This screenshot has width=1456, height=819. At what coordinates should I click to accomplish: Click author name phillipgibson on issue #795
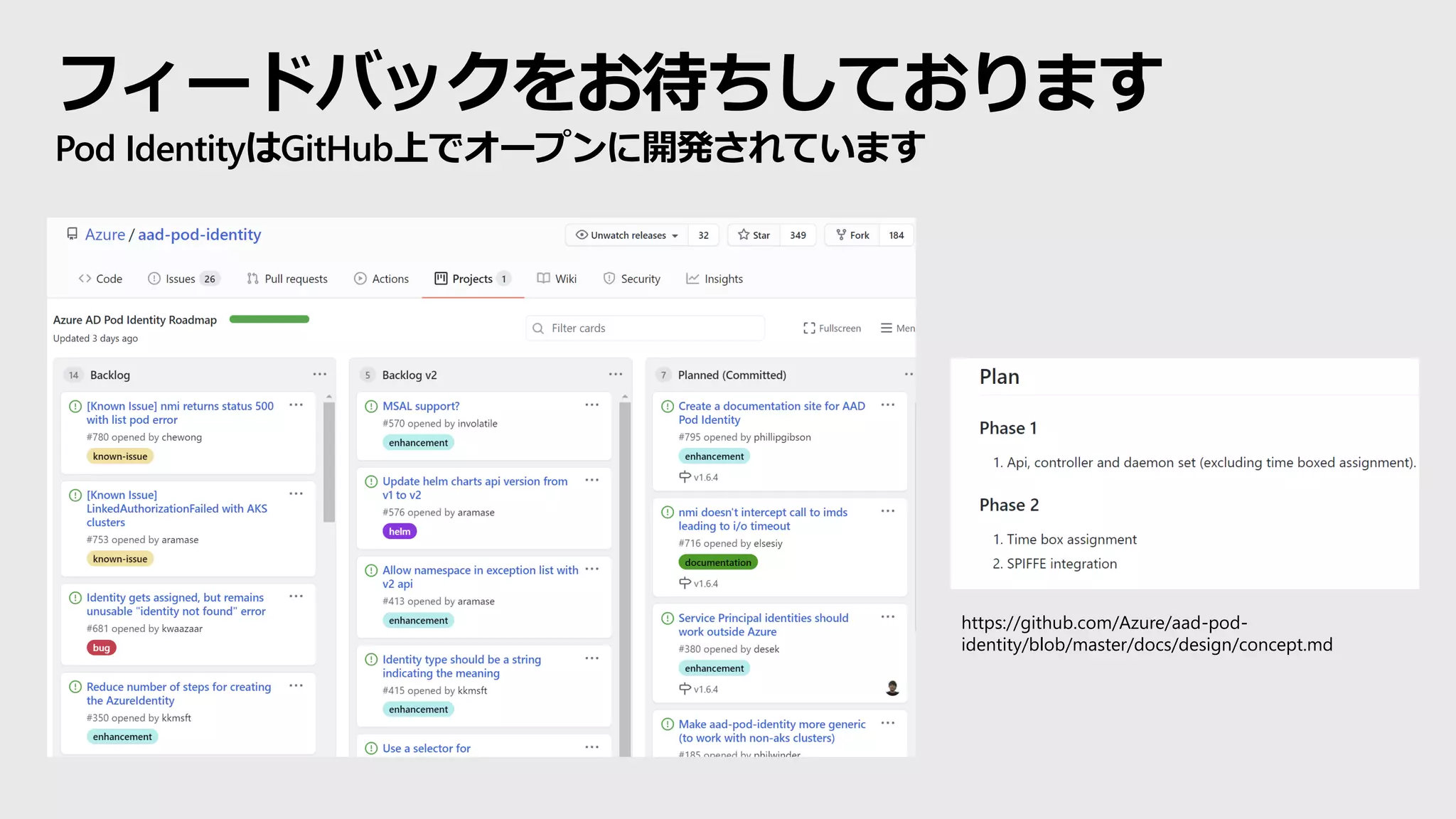pyautogui.click(x=782, y=437)
